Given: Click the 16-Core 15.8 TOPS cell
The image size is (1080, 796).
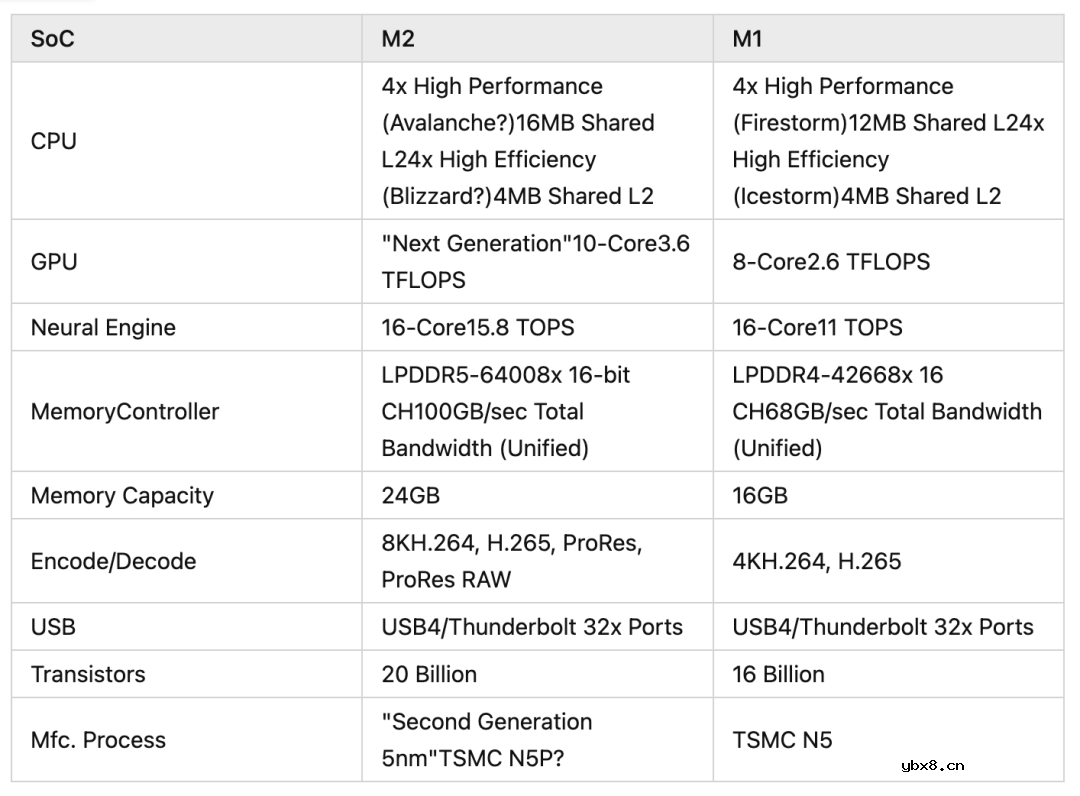Looking at the screenshot, I should click(478, 327).
